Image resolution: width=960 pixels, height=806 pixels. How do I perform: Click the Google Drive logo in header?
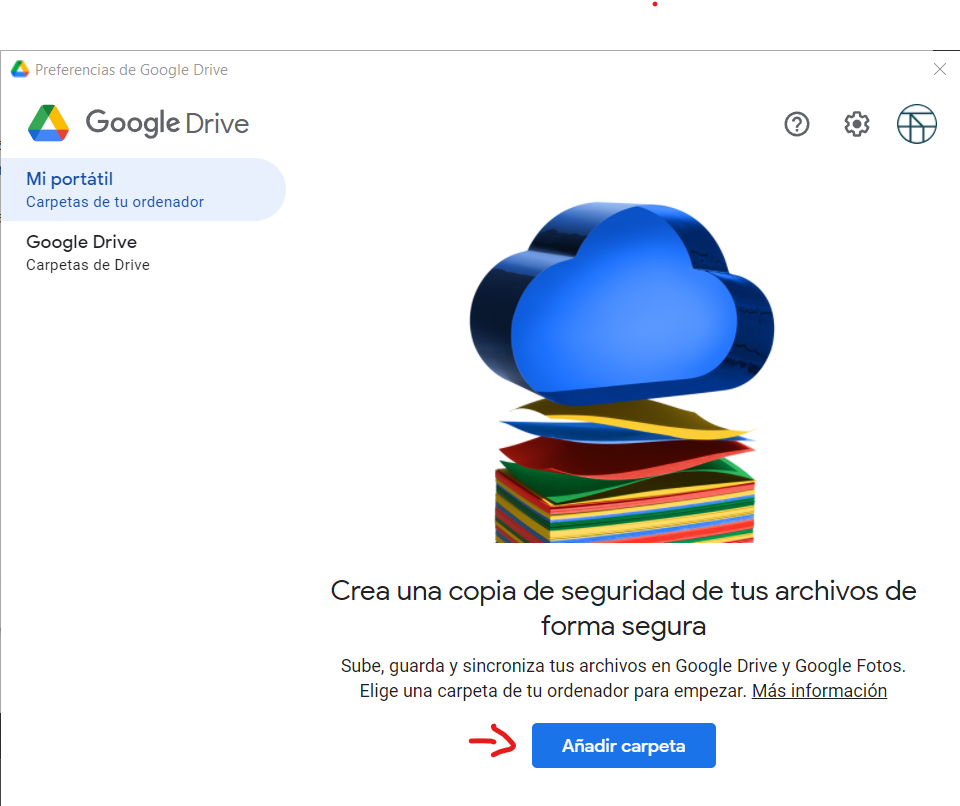pyautogui.click(x=138, y=123)
